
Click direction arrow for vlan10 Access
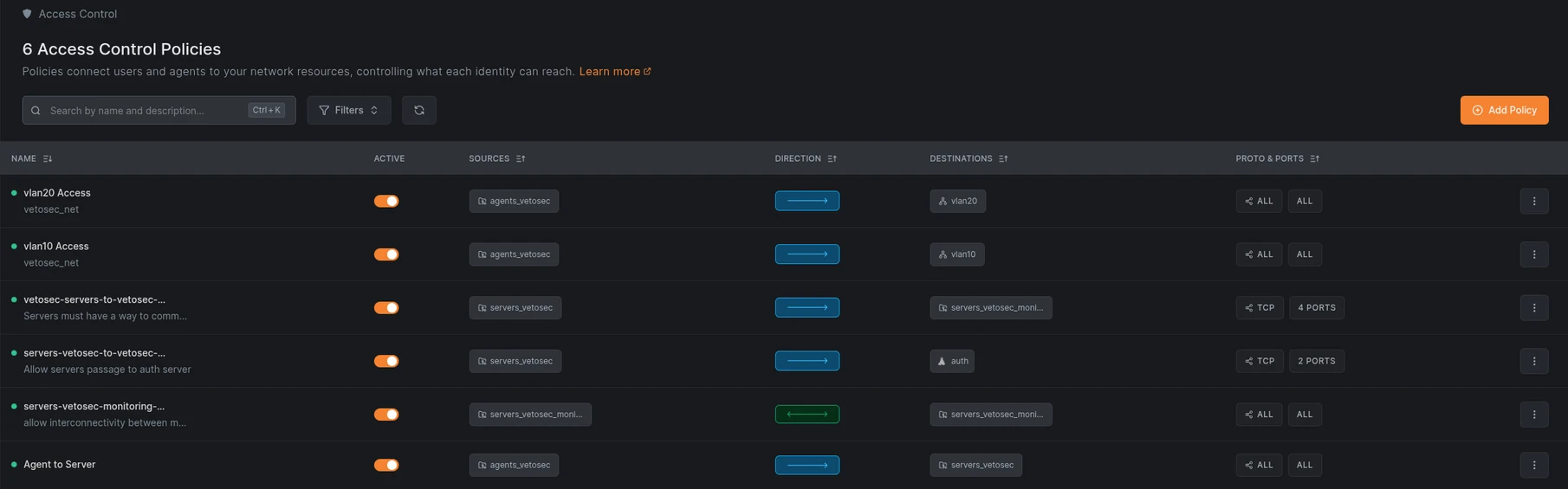click(x=807, y=254)
